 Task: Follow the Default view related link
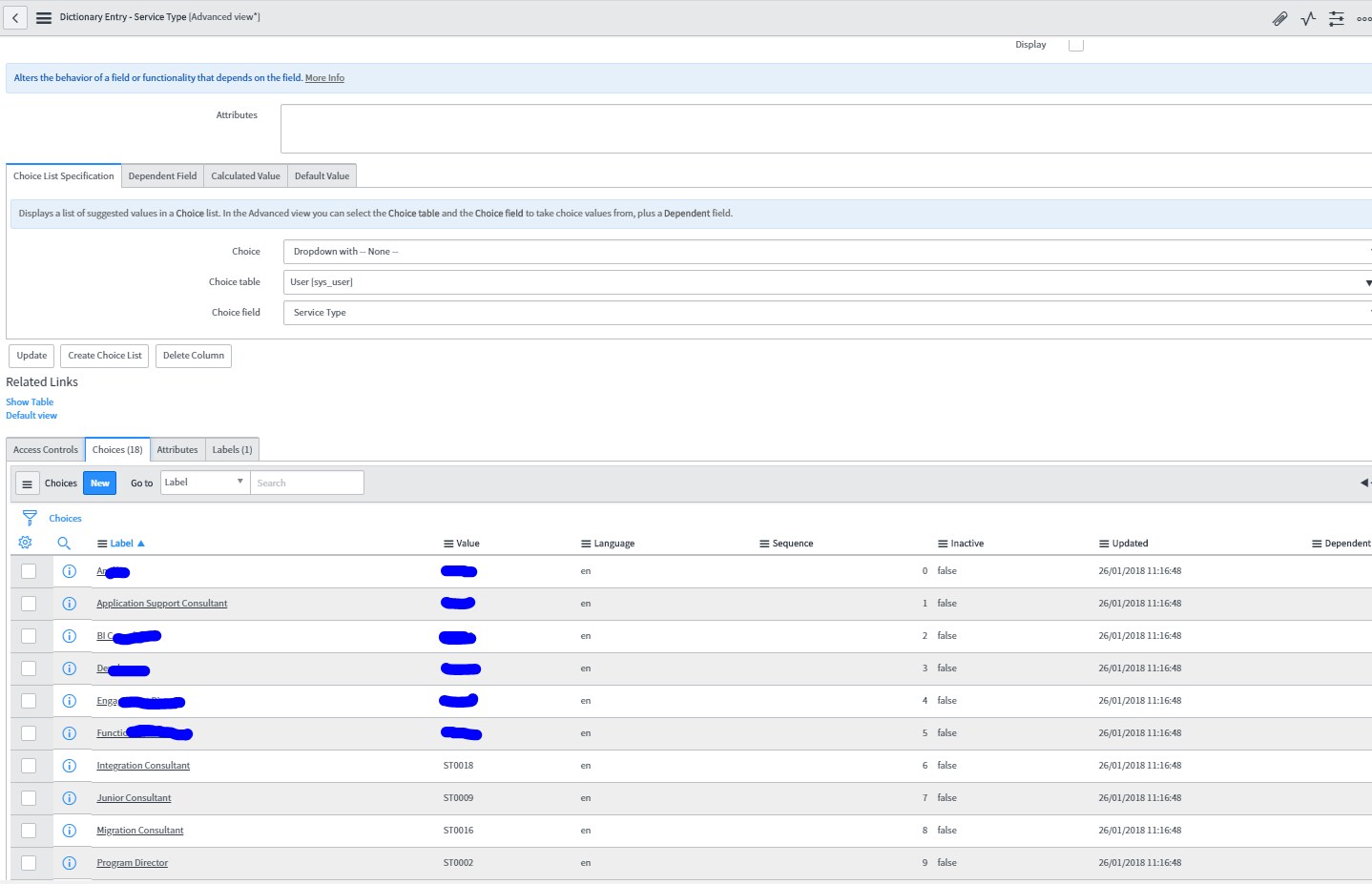(x=31, y=416)
